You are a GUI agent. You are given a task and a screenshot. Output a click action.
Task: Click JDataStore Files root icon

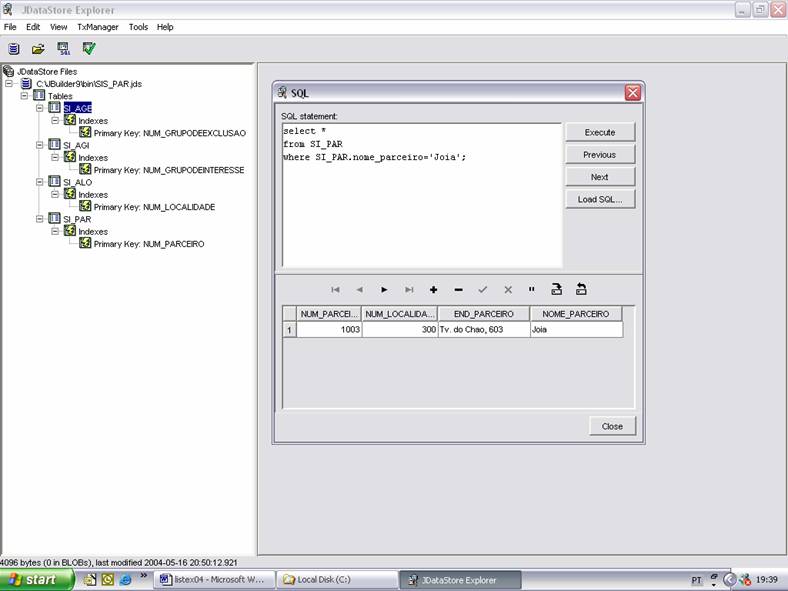click(x=9, y=71)
